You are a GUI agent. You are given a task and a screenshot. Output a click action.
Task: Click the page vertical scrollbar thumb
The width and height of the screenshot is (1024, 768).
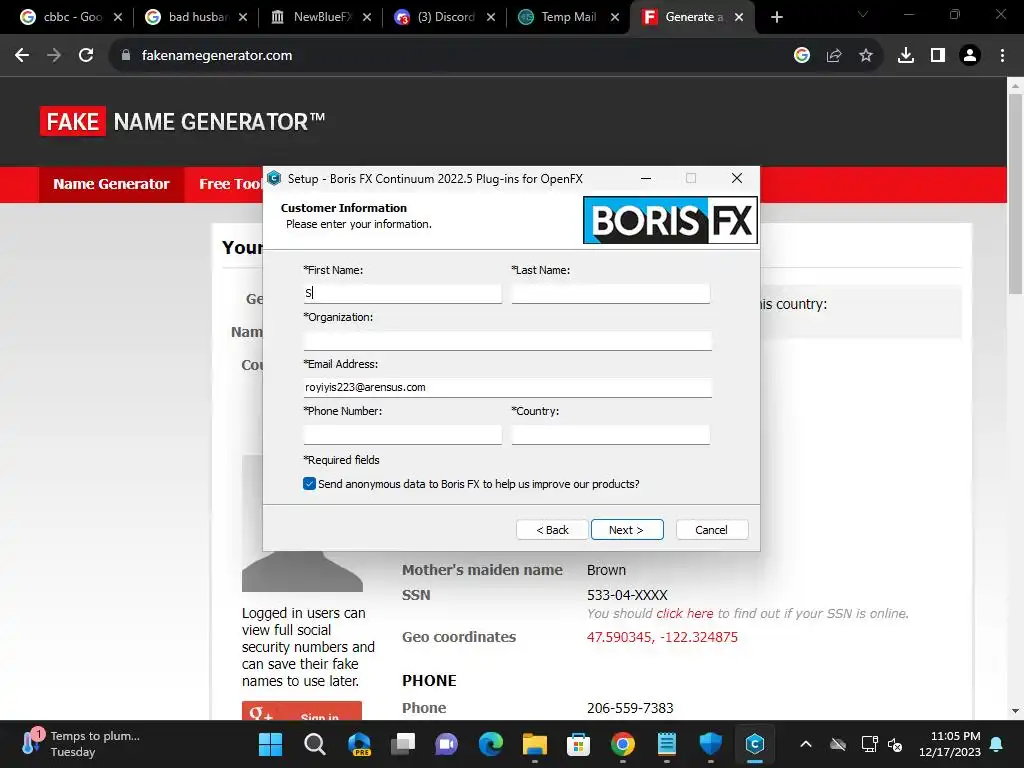1015,193
